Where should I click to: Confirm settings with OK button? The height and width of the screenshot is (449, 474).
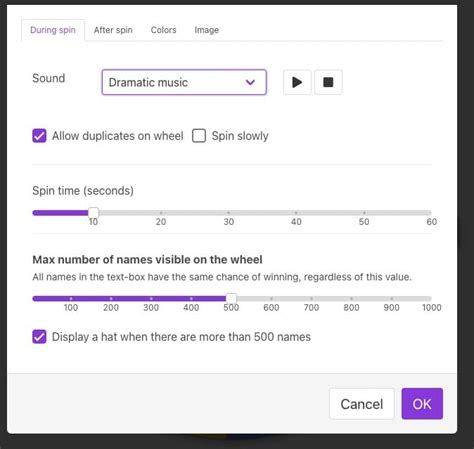pyautogui.click(x=422, y=404)
